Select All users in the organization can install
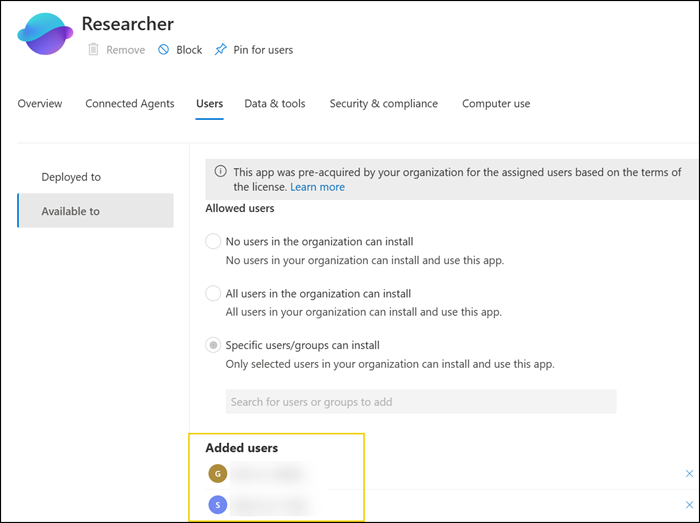This screenshot has height=523, width=700. [213, 294]
